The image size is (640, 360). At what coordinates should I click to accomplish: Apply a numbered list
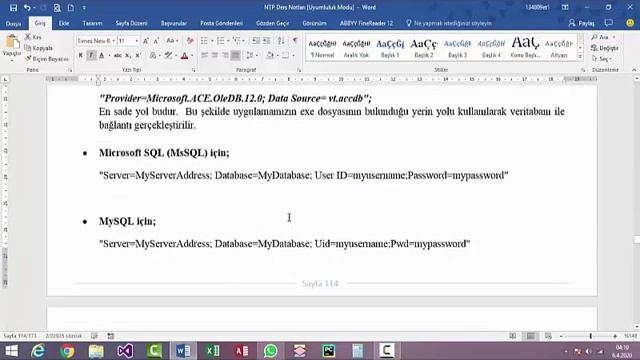220,41
